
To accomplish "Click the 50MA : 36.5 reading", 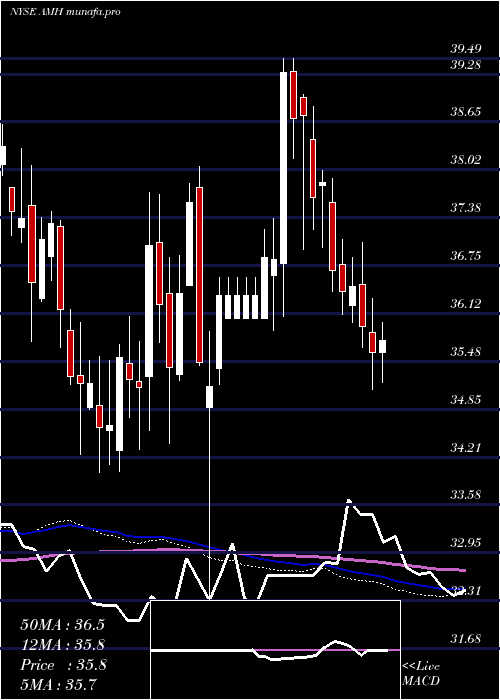I will click(62, 625).
